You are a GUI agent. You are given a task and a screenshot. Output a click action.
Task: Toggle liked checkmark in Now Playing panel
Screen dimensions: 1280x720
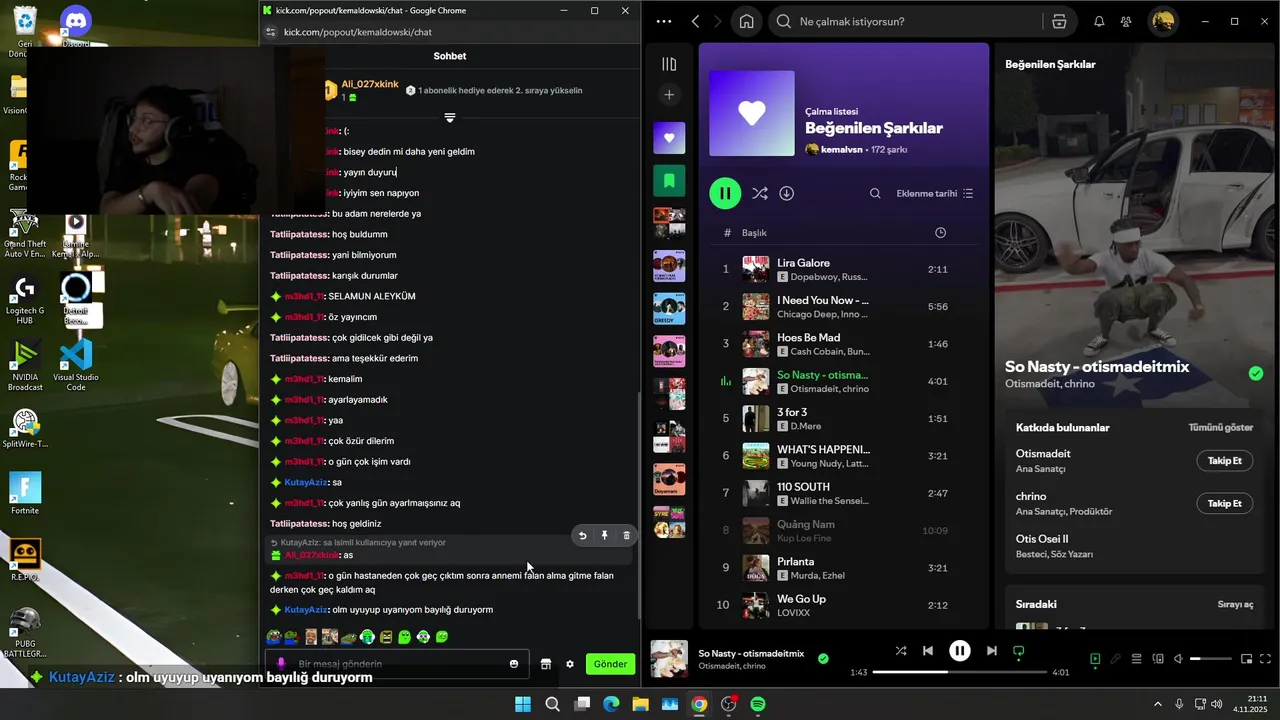(1256, 374)
